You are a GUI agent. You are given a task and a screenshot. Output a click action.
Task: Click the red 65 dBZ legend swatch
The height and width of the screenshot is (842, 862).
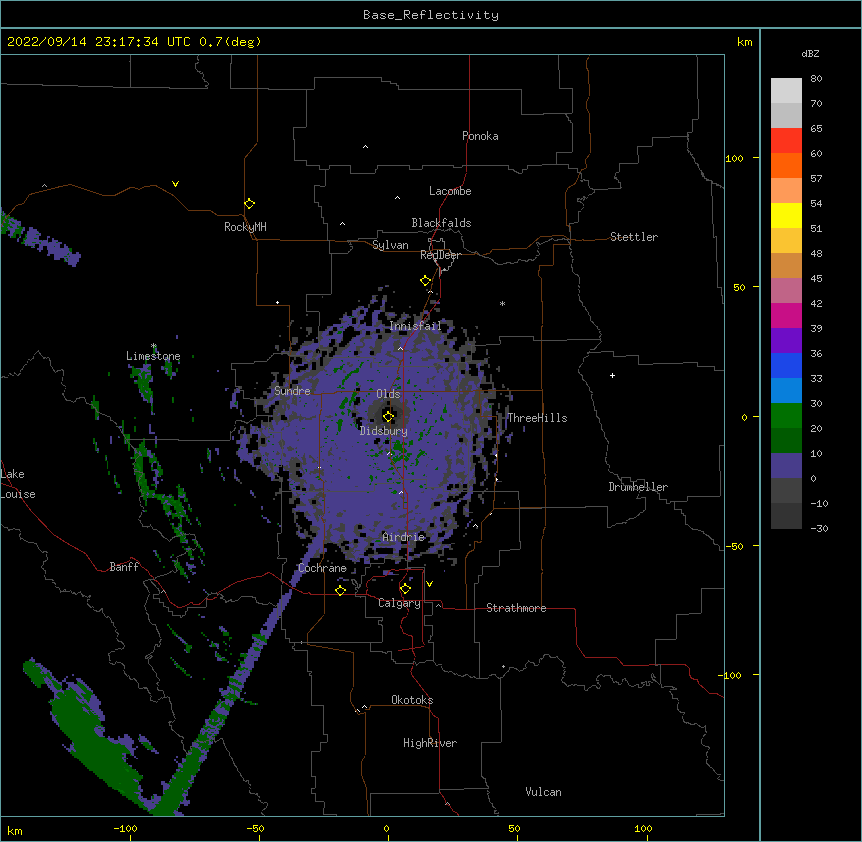pyautogui.click(x=786, y=141)
